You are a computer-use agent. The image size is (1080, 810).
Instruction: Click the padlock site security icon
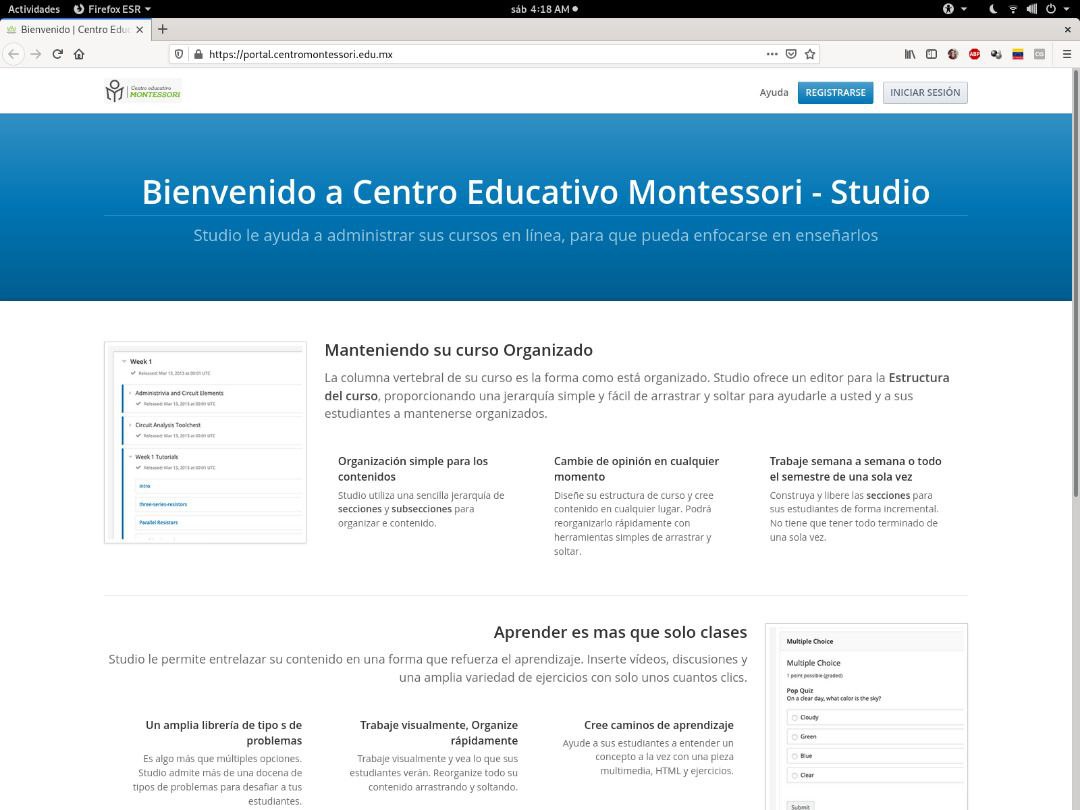tap(198, 54)
